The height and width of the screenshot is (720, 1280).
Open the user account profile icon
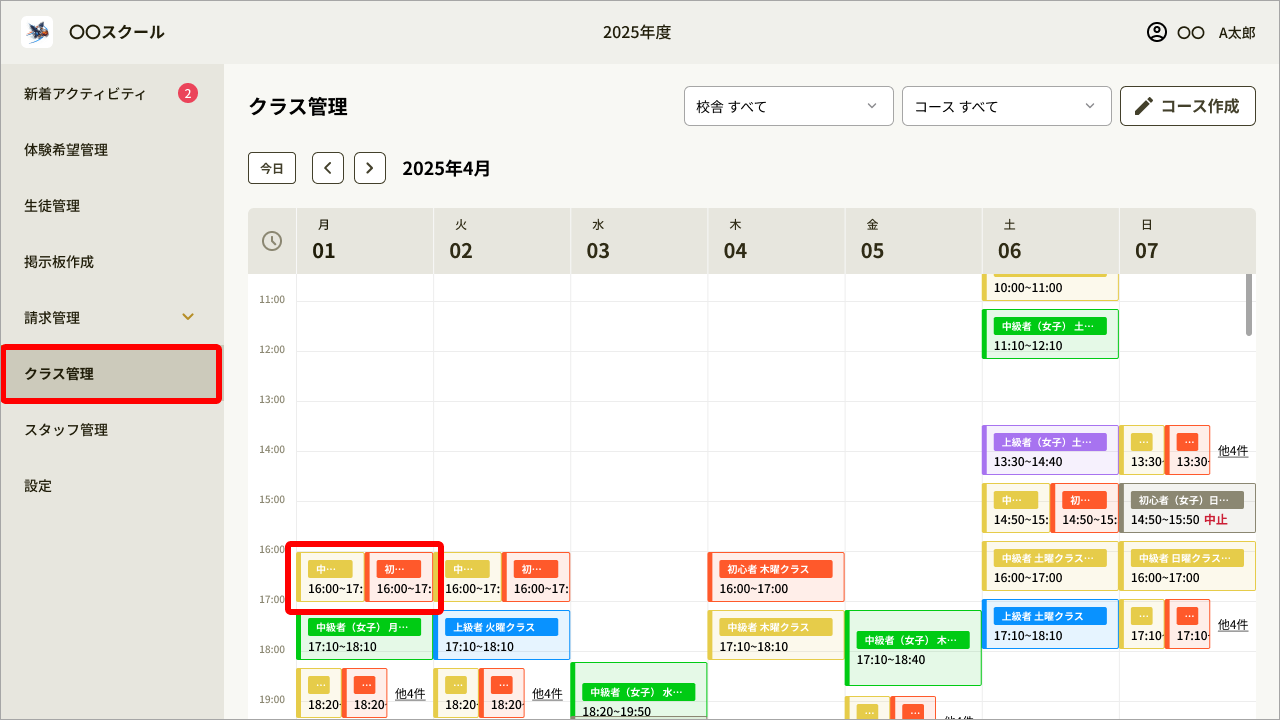pos(1156,32)
